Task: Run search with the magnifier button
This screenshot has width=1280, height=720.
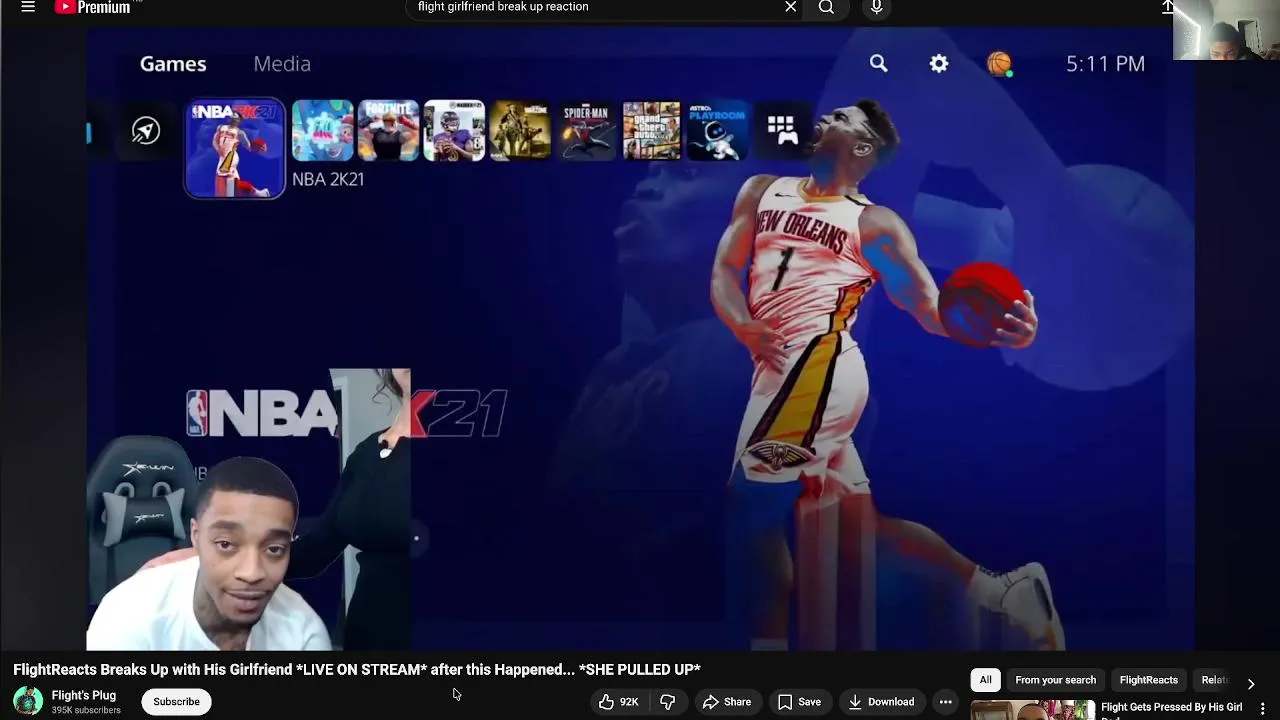Action: (x=826, y=7)
